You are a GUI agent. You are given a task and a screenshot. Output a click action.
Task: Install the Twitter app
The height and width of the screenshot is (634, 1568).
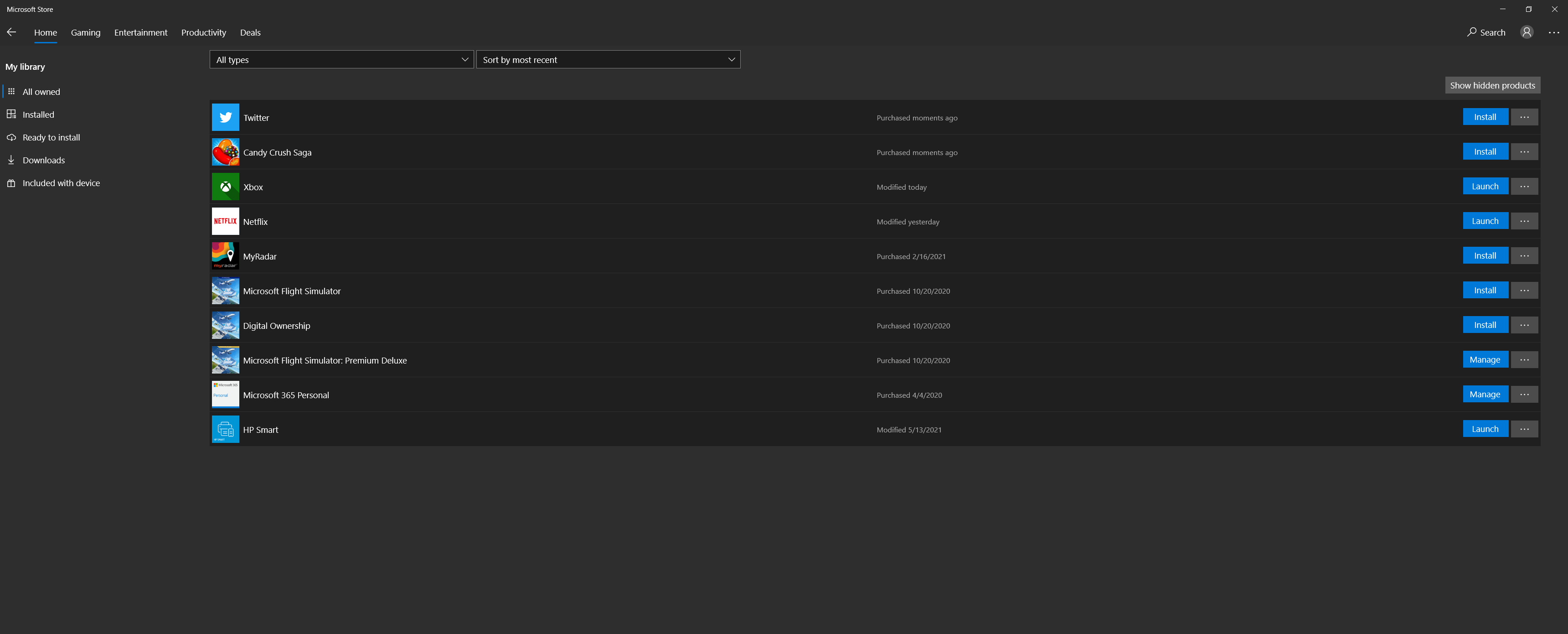click(x=1485, y=117)
